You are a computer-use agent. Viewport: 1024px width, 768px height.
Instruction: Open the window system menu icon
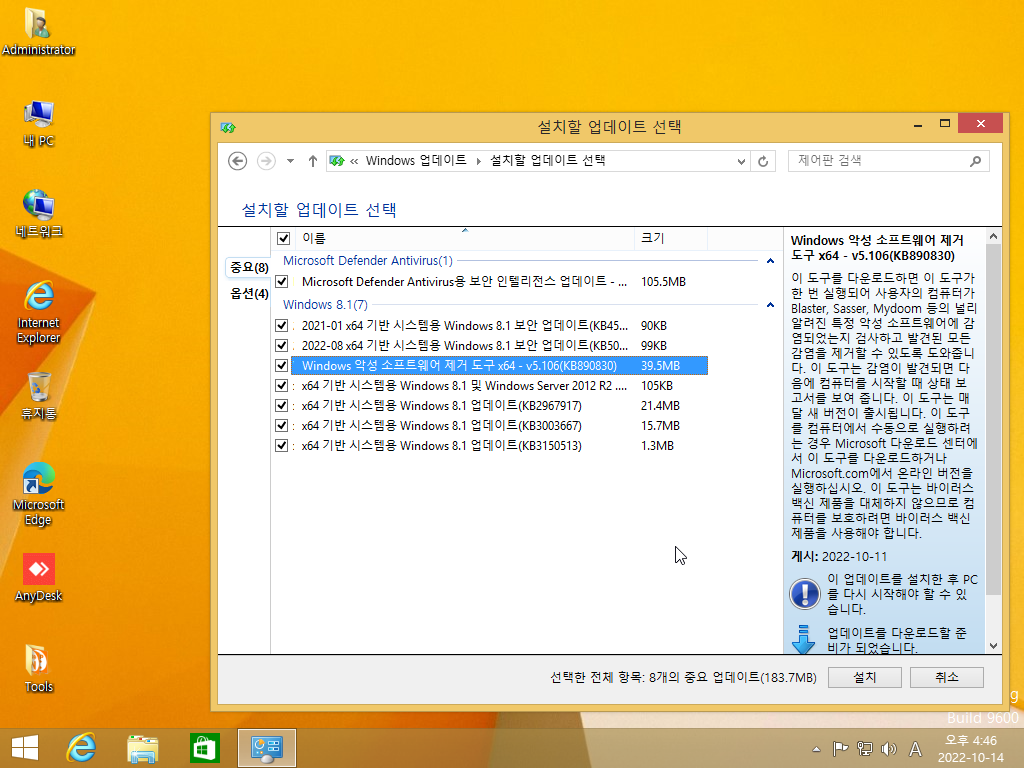tap(228, 127)
